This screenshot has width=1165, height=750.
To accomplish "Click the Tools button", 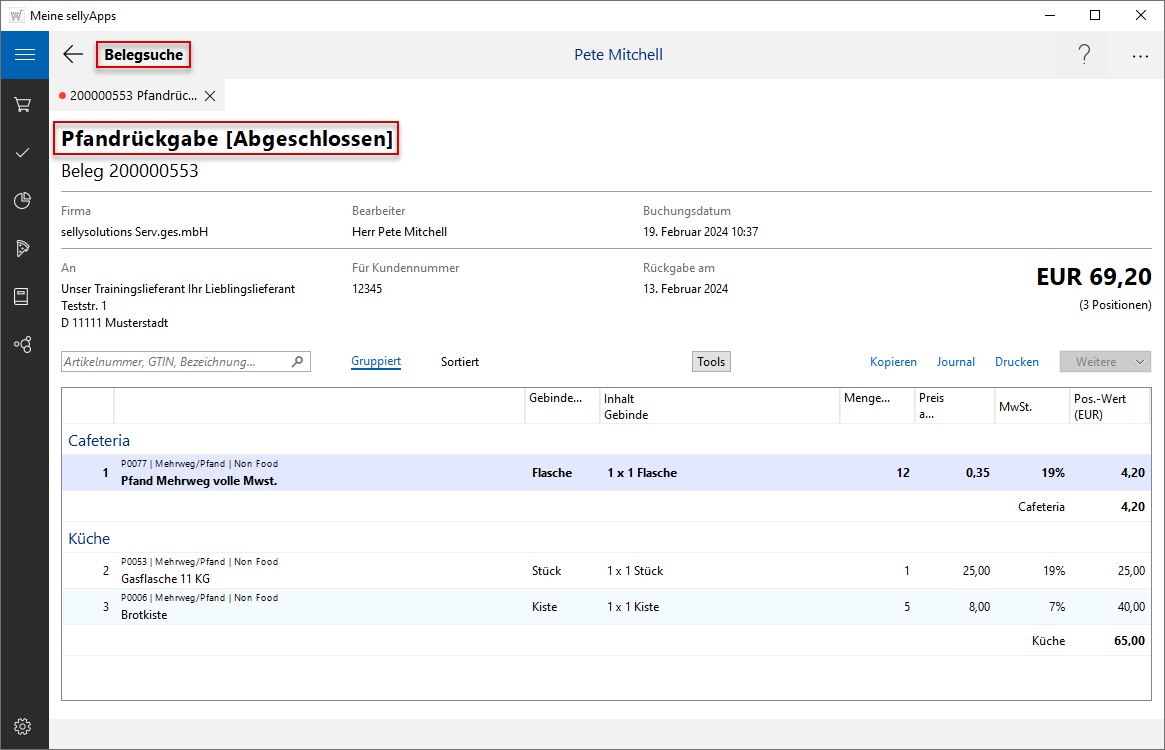I will click(x=711, y=362).
